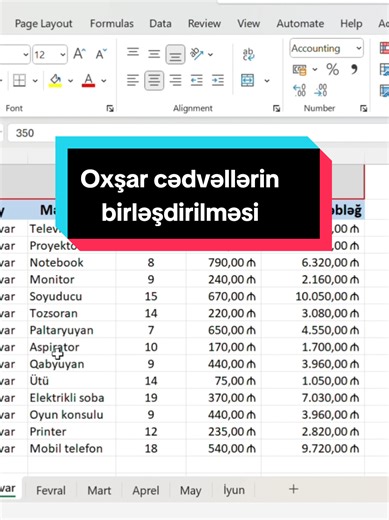The image size is (389, 520).
Task: Select the quantity cell showing 19
Action: coord(151,398)
